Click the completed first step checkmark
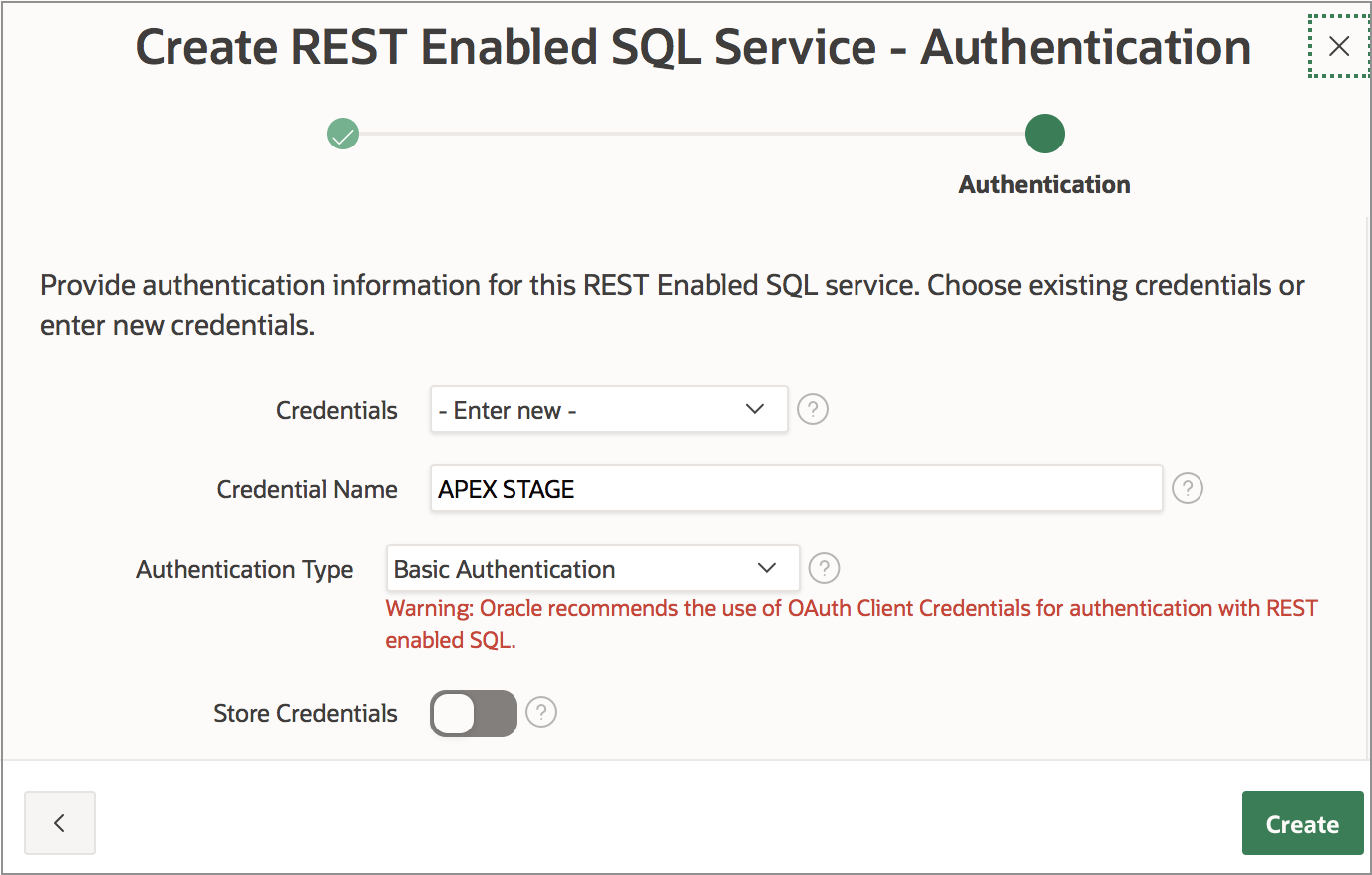 click(x=343, y=134)
